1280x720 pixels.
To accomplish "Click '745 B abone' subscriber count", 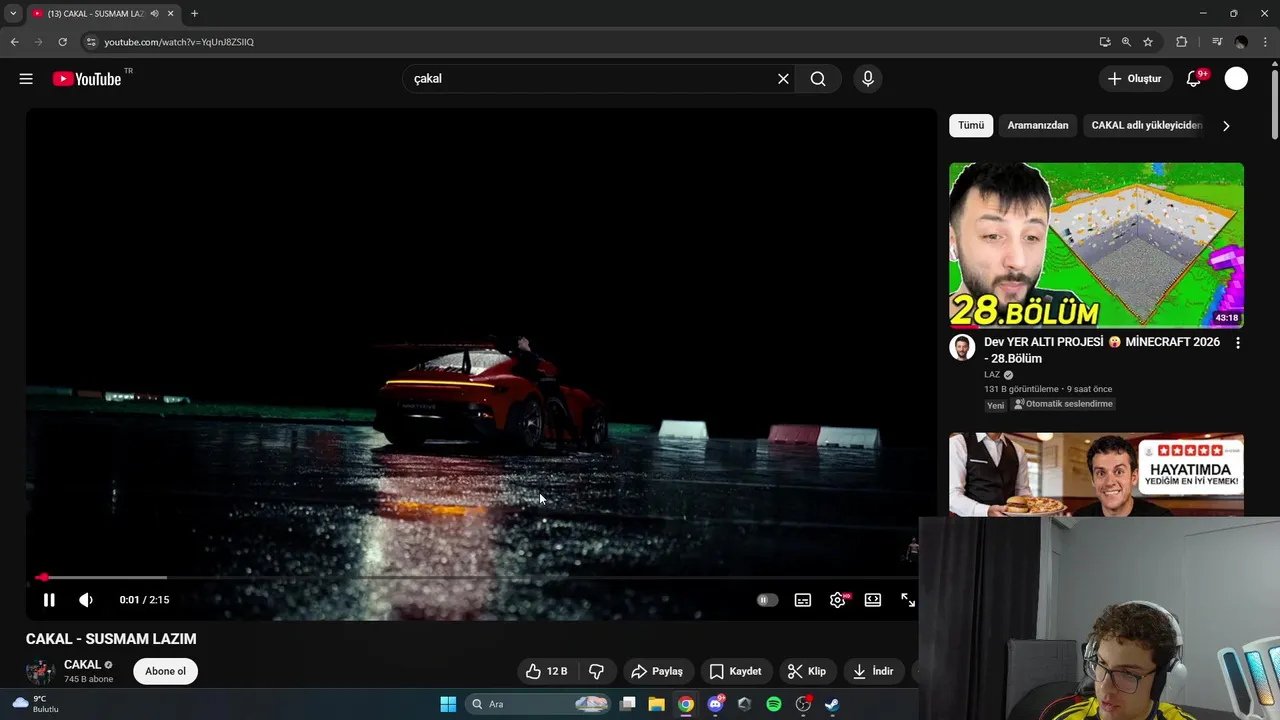I will coord(88,679).
